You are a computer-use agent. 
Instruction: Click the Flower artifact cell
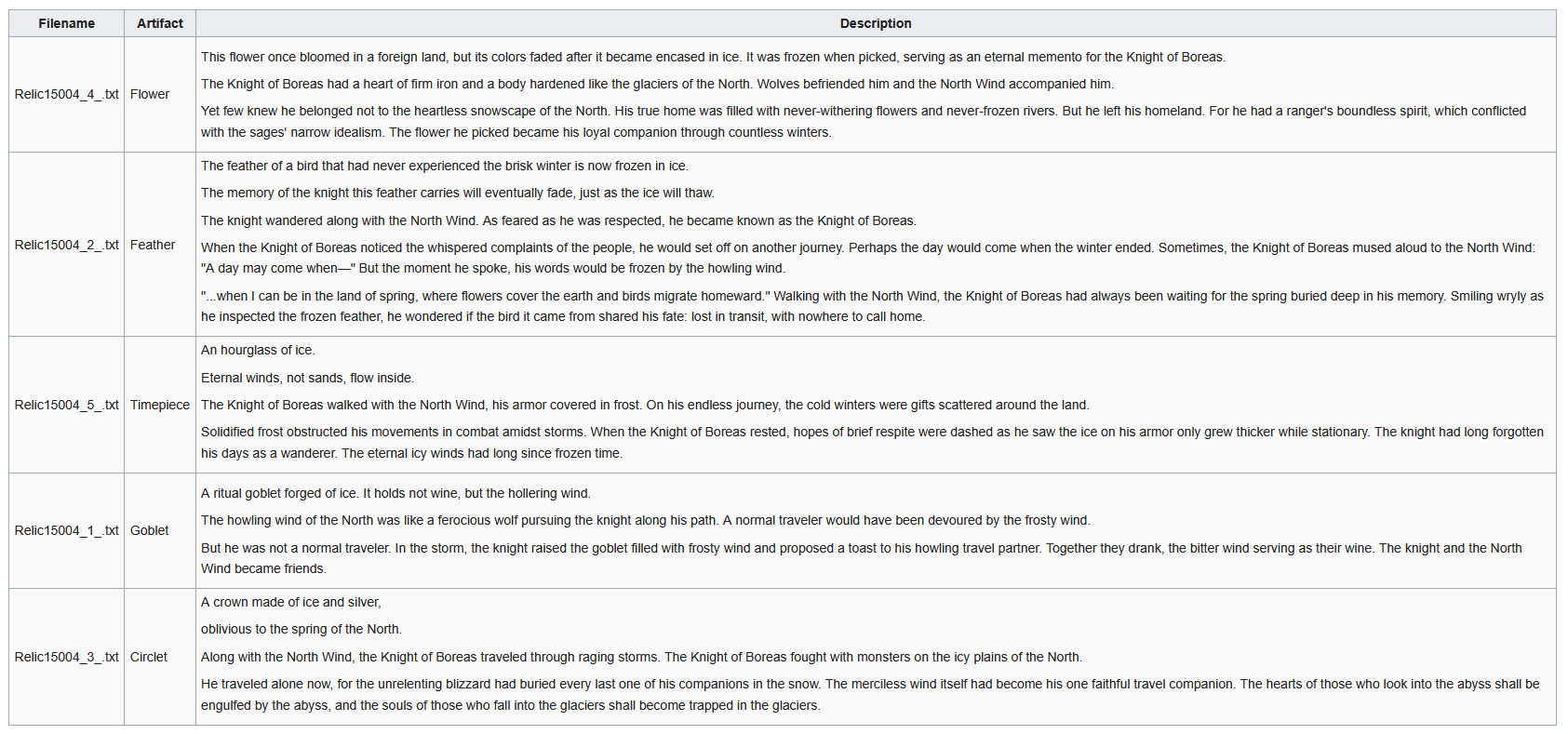[x=160, y=94]
